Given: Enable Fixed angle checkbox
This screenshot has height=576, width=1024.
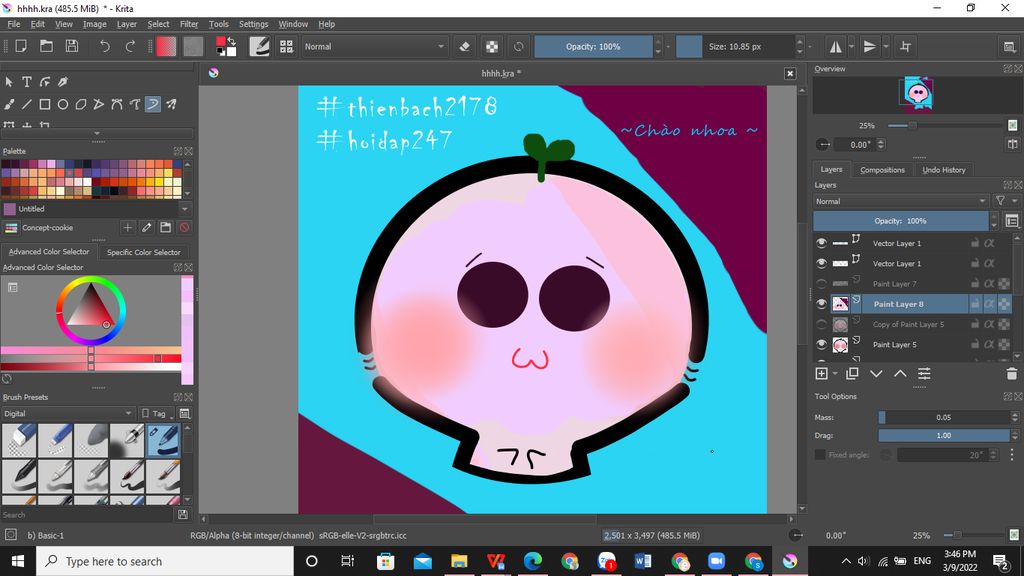Looking at the screenshot, I should 820,455.
